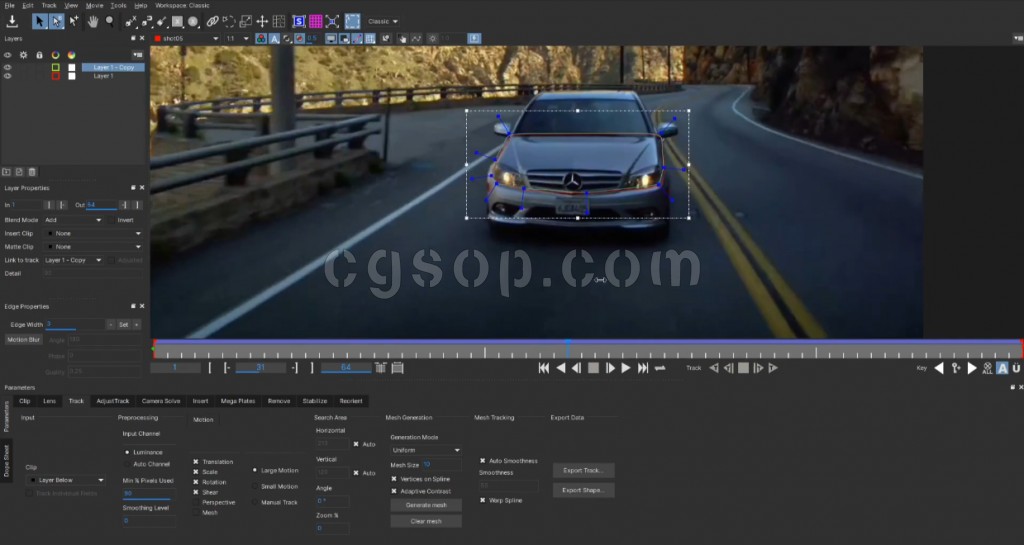Select the Create Bezier layer tool
Screen dimensions: 1024x545
click(146, 22)
